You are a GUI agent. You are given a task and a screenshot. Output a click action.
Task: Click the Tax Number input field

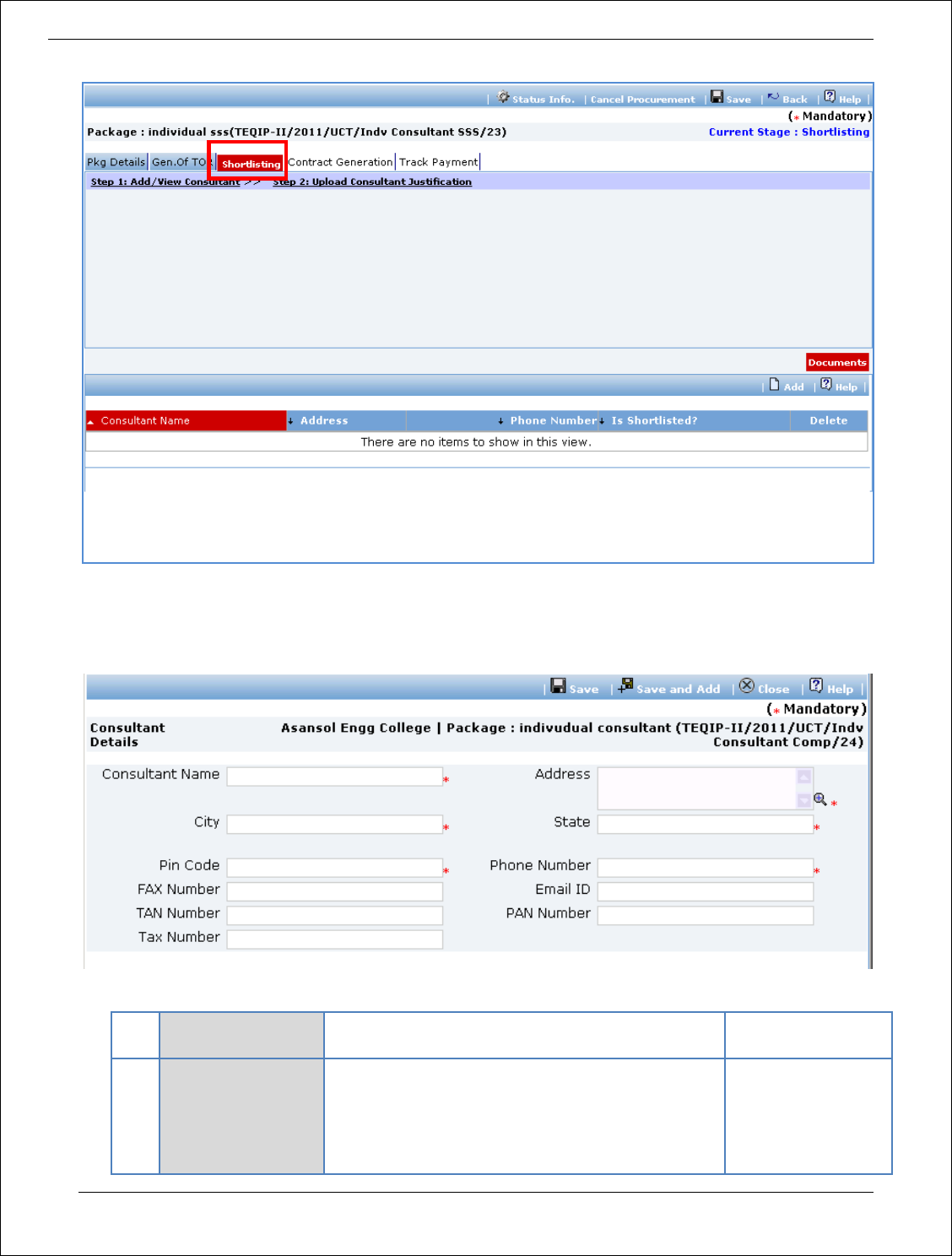point(335,939)
